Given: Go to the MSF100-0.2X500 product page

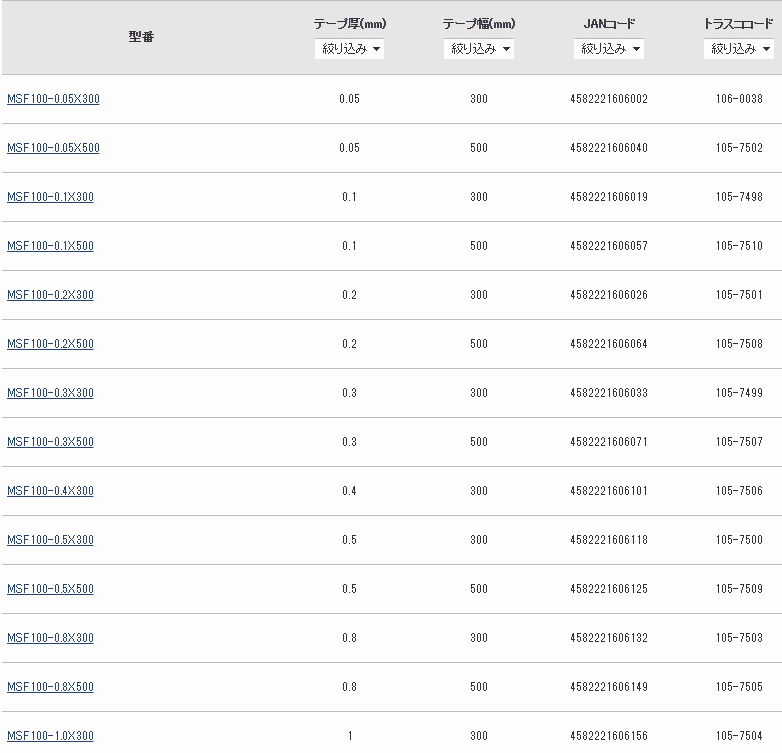Looking at the screenshot, I should click(50, 344).
